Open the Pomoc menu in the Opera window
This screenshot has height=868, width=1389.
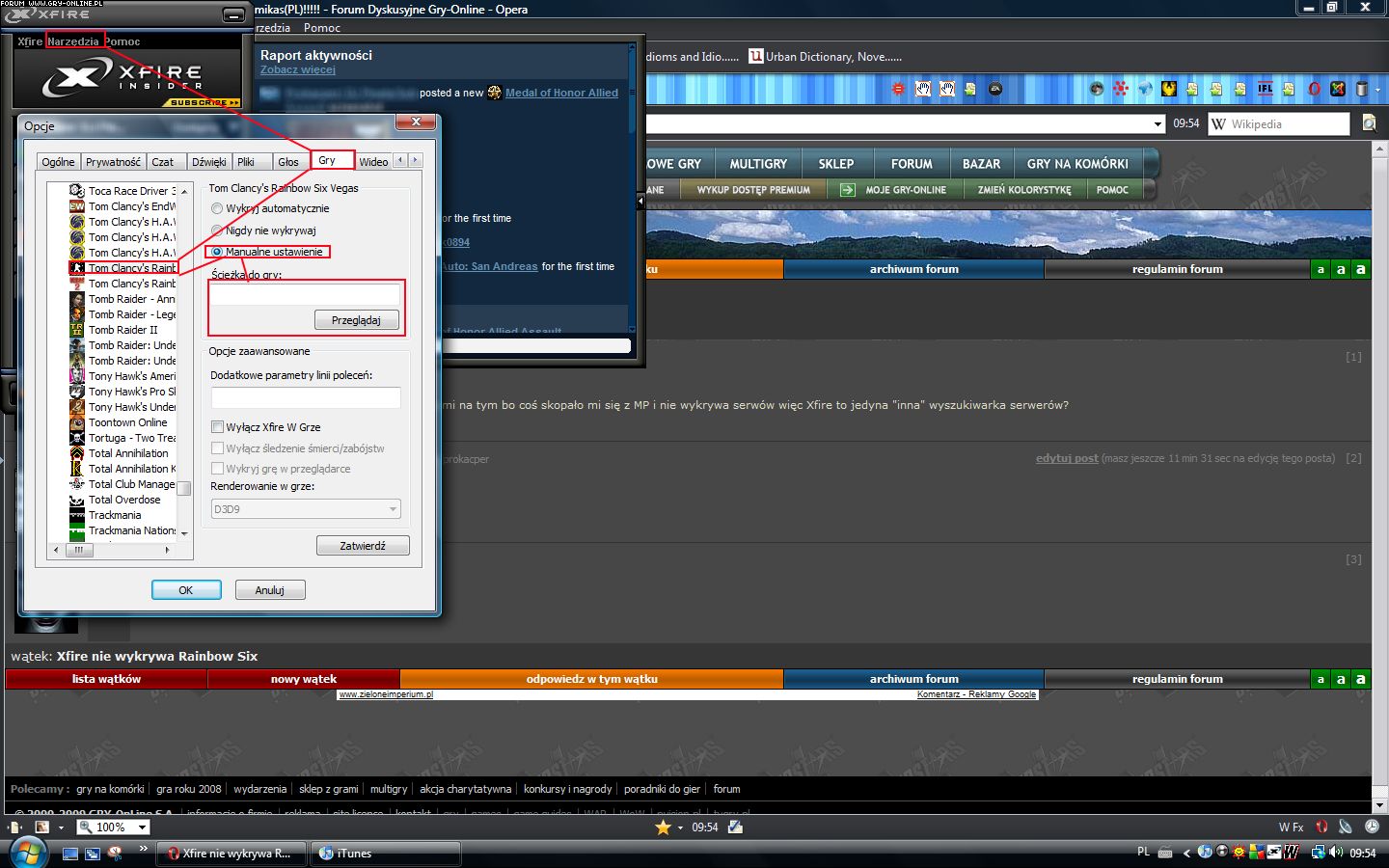[322, 28]
